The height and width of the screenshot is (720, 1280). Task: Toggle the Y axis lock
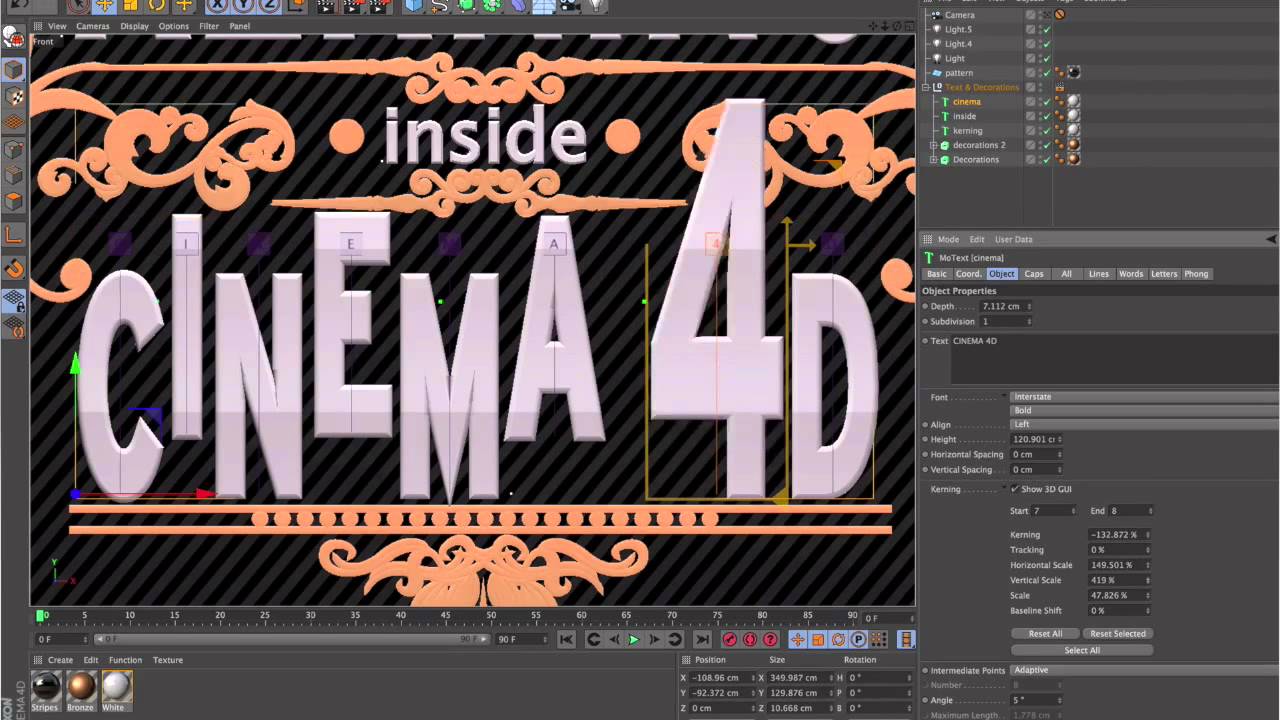[x=244, y=5]
